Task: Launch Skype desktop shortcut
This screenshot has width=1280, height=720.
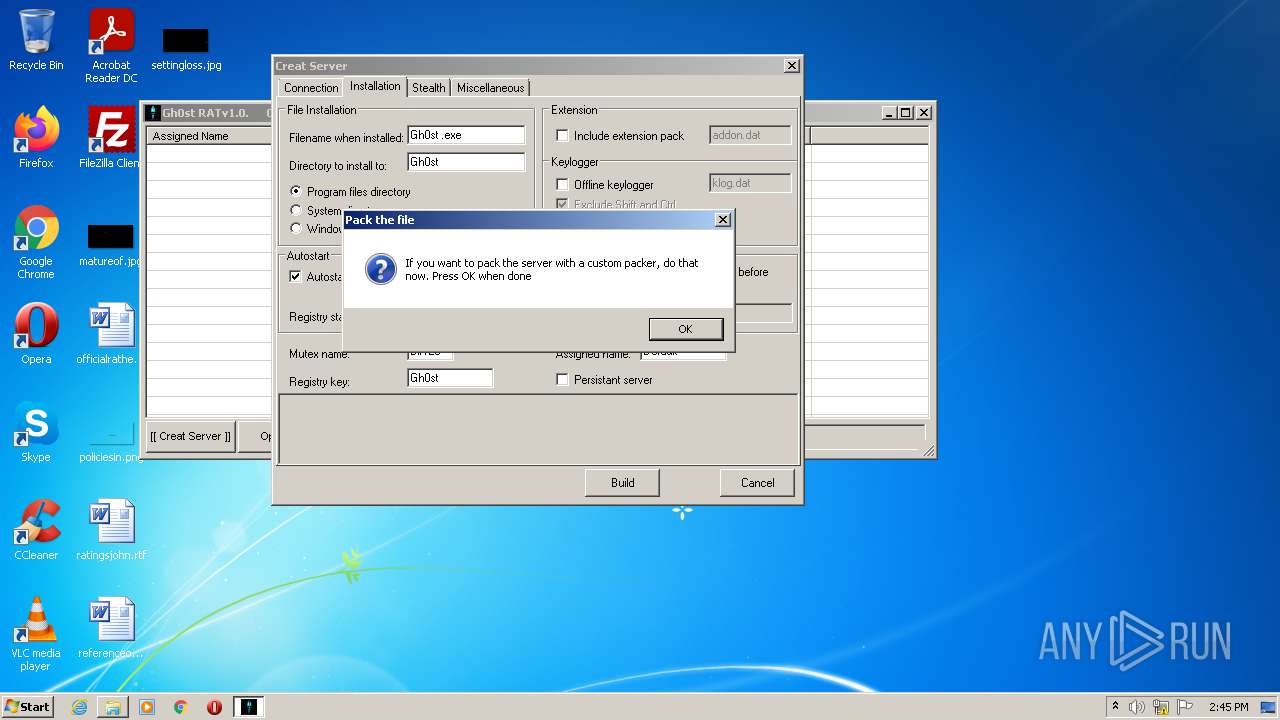Action: pyautogui.click(x=36, y=432)
